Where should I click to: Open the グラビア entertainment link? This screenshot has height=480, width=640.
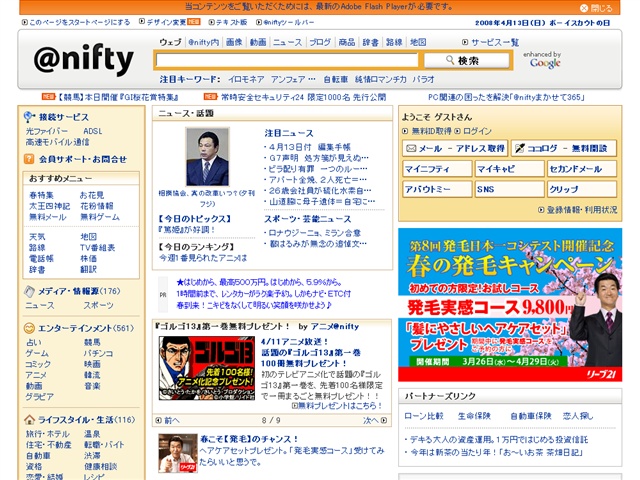(x=40, y=396)
